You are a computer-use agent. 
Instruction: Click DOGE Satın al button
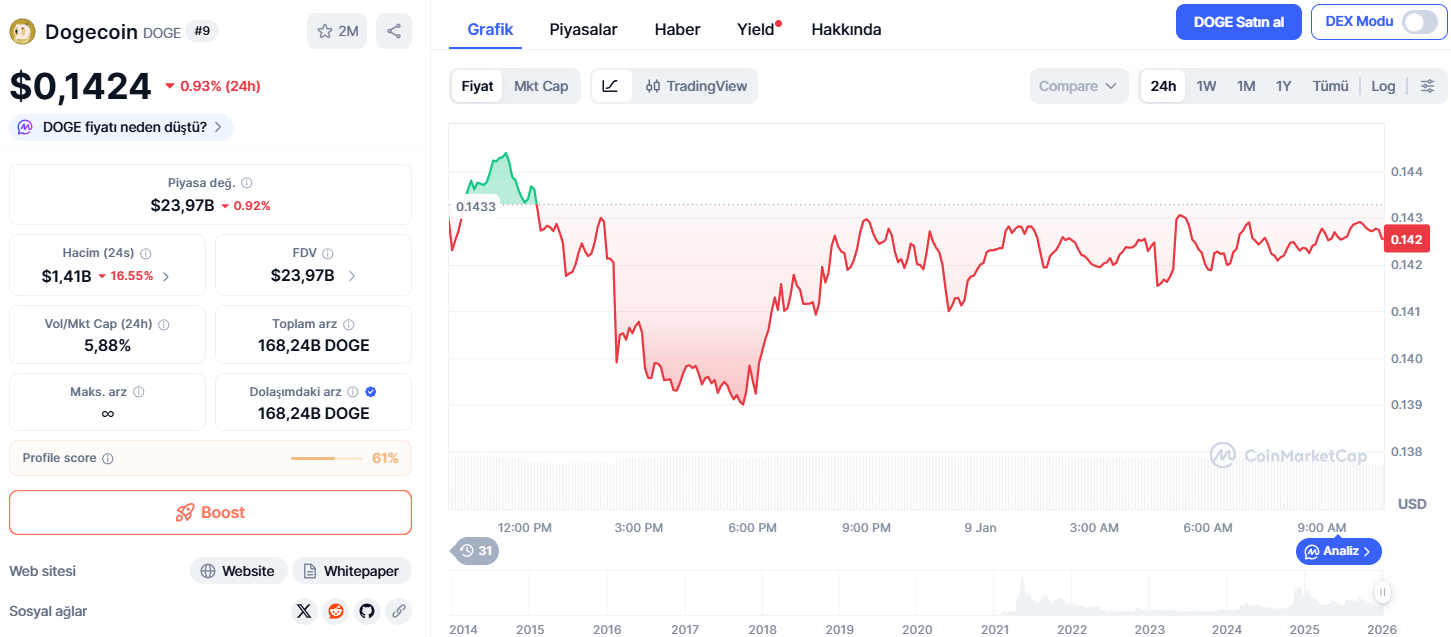pyautogui.click(x=1238, y=22)
